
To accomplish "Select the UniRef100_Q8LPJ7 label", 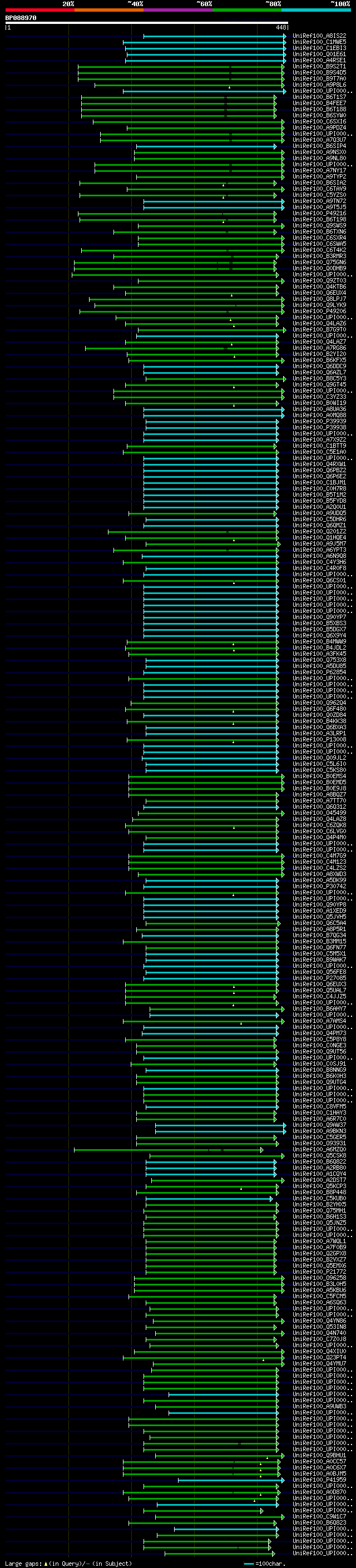I will pyautogui.click(x=319, y=299).
